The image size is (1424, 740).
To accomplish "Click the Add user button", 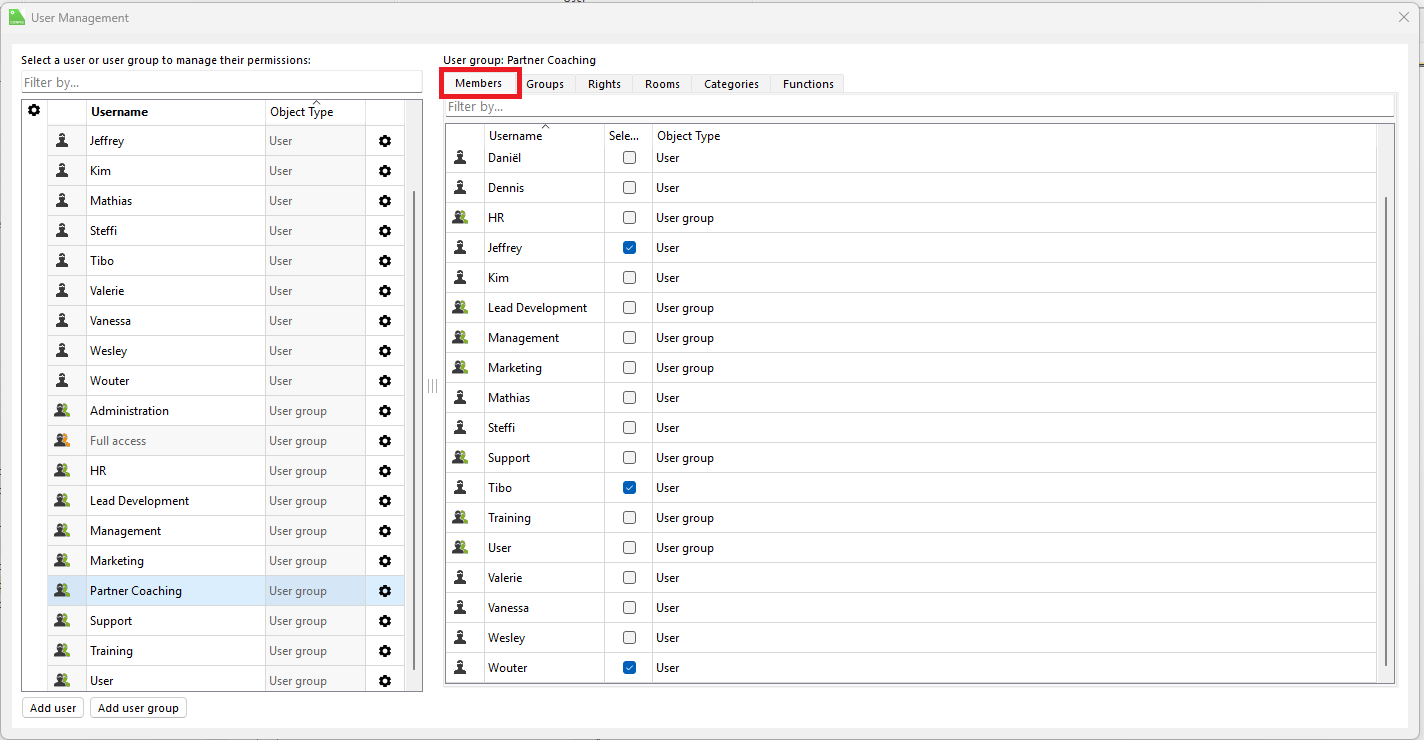I will pos(53,708).
